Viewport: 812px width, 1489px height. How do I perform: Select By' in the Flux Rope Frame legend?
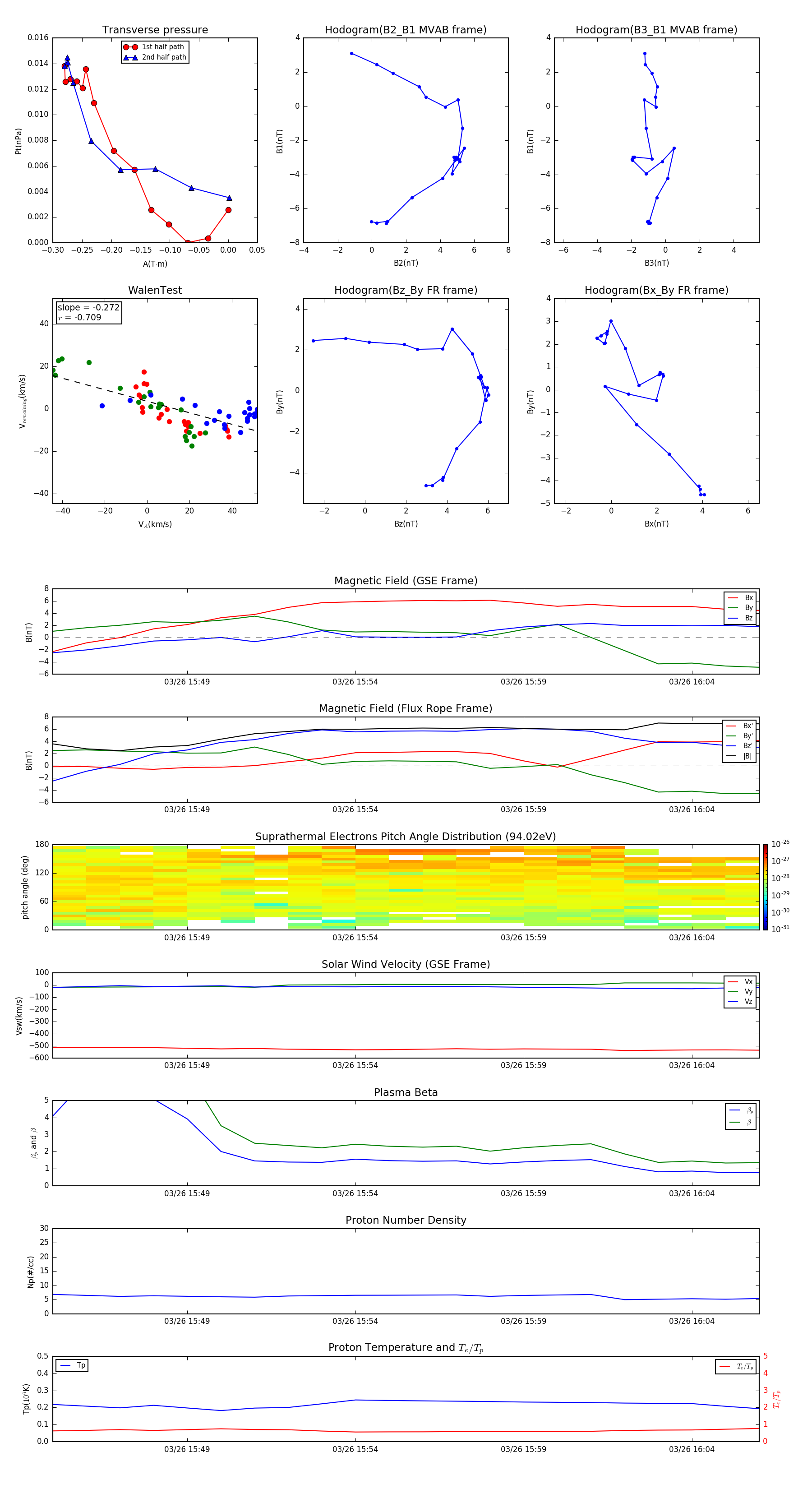point(739,736)
